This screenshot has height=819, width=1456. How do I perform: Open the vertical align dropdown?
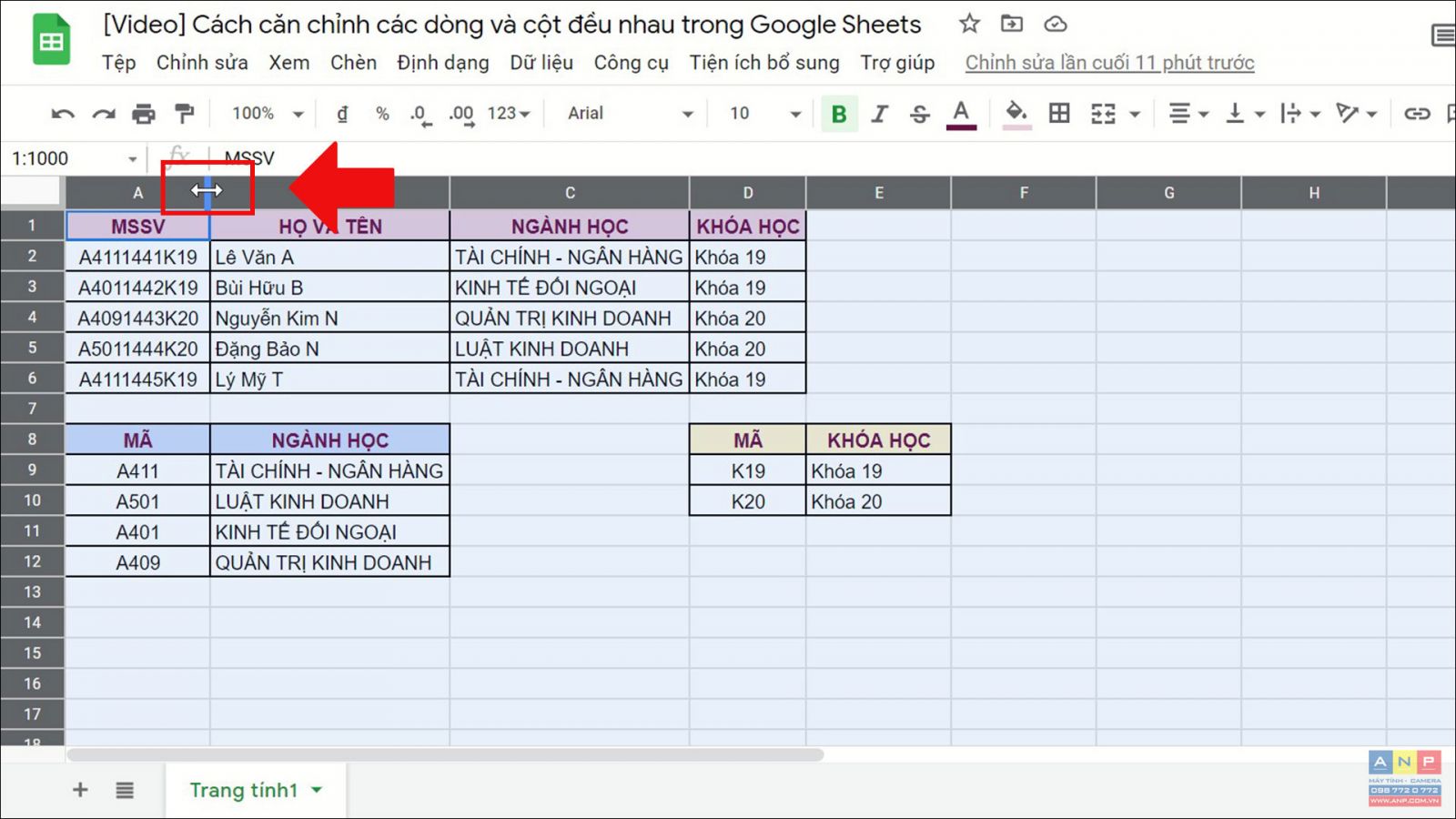coord(1245,114)
